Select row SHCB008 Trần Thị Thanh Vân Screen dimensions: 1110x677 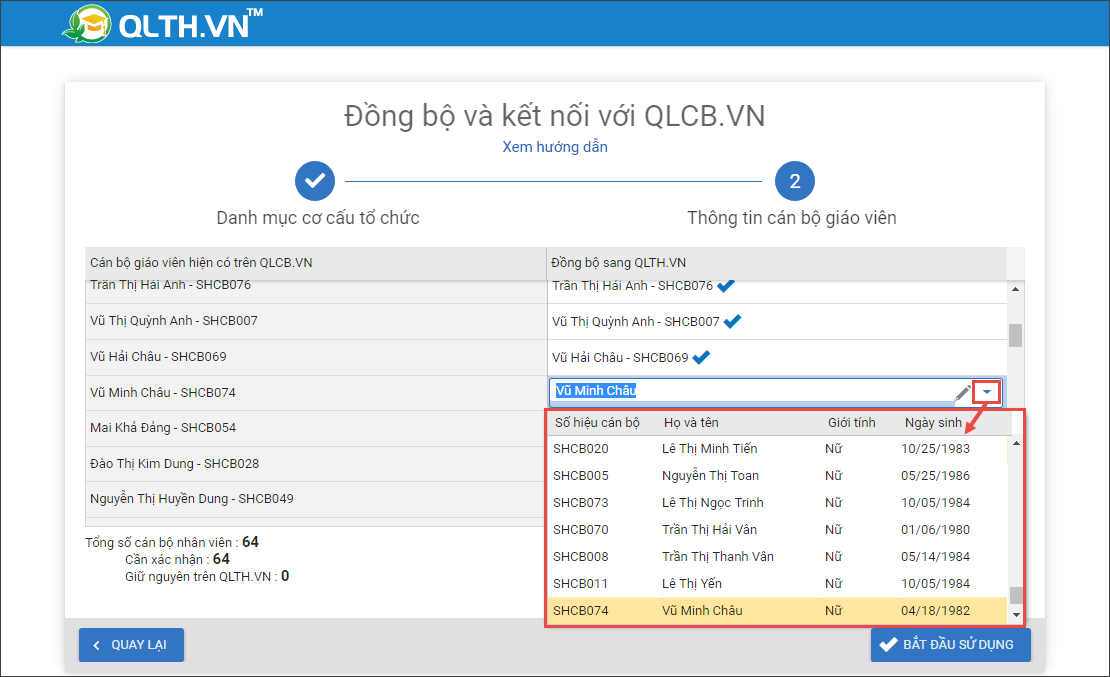776,556
